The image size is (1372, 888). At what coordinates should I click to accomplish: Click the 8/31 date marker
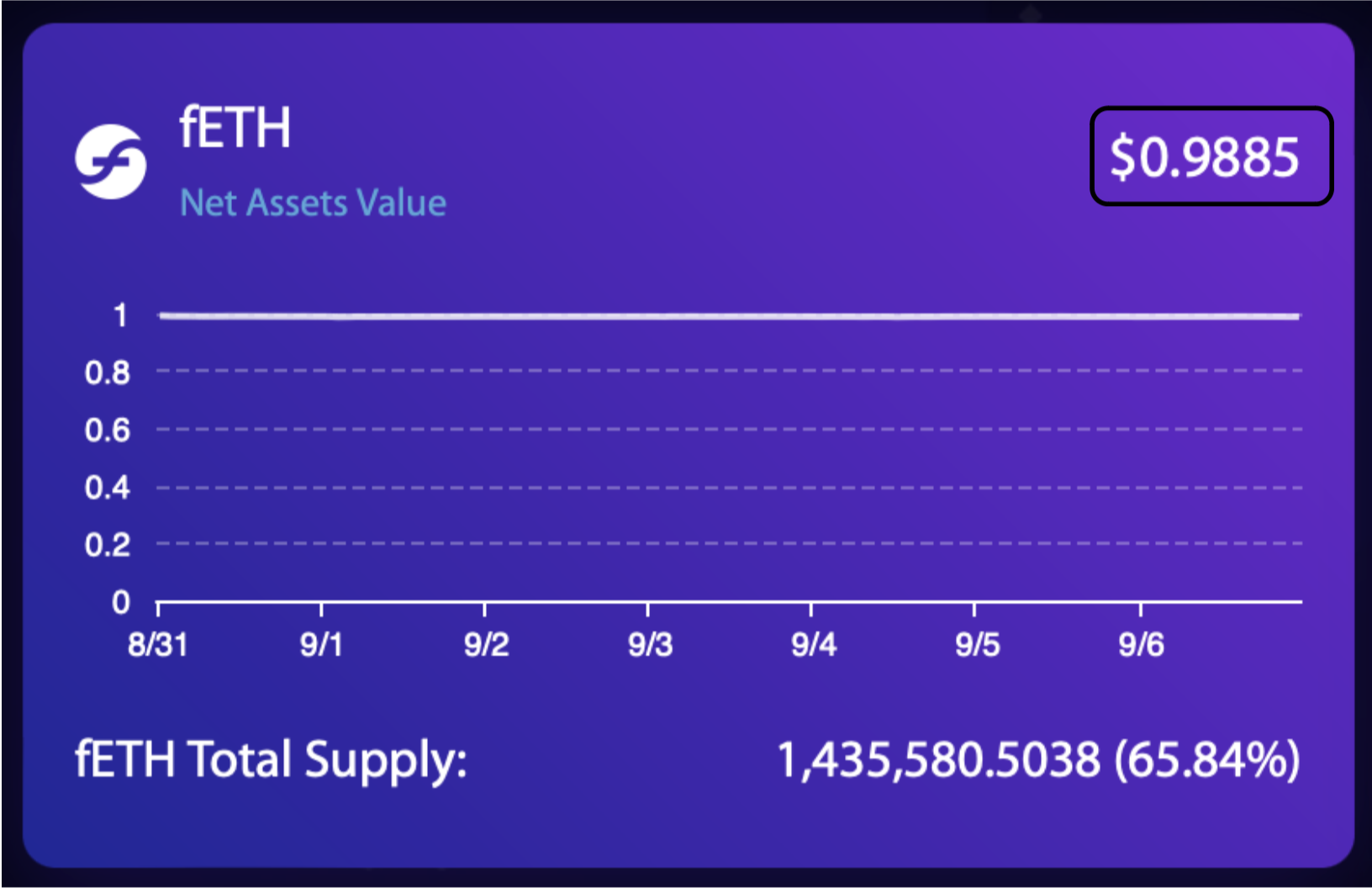point(157,645)
